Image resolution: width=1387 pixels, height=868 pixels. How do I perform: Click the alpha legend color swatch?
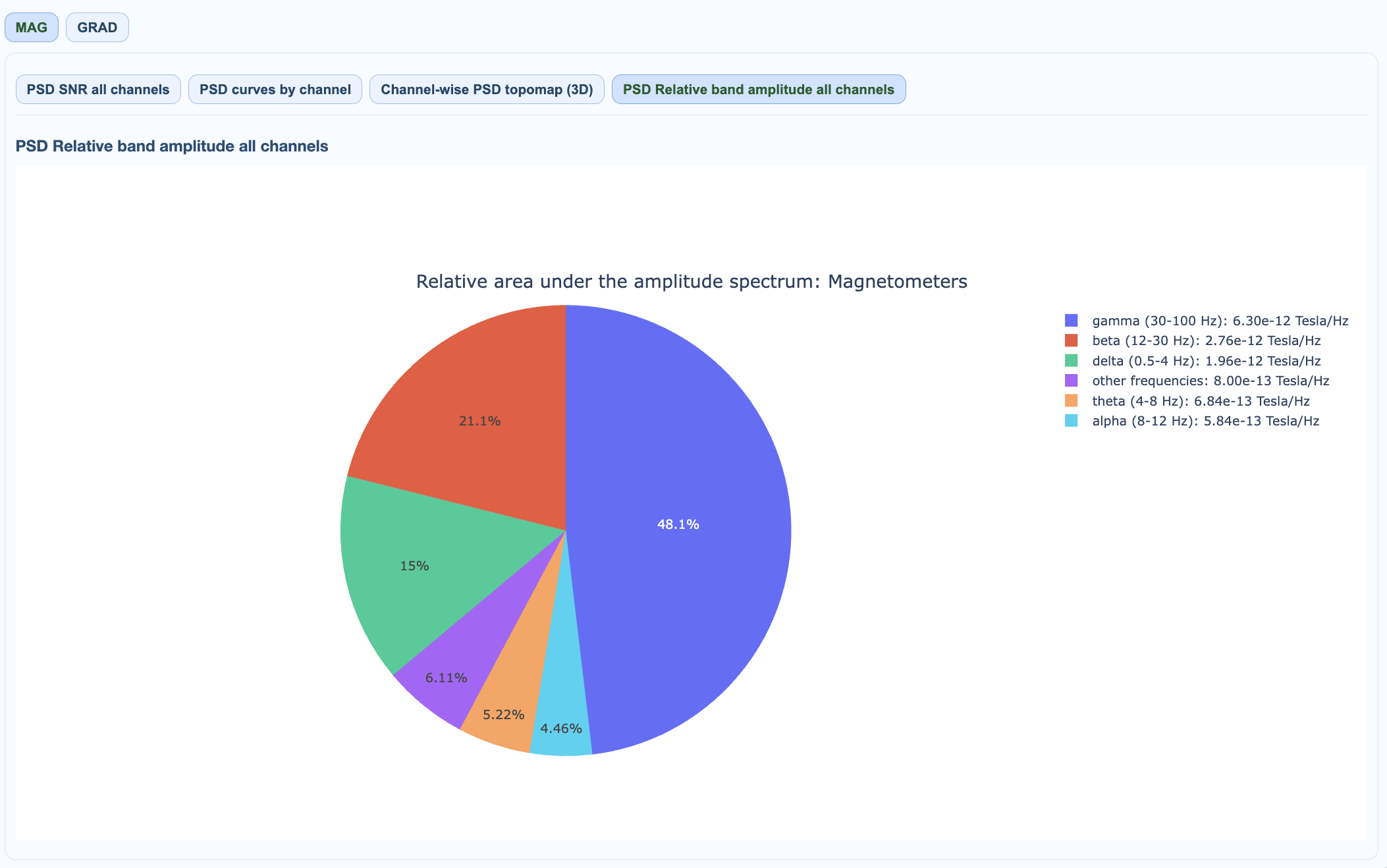point(1071,421)
